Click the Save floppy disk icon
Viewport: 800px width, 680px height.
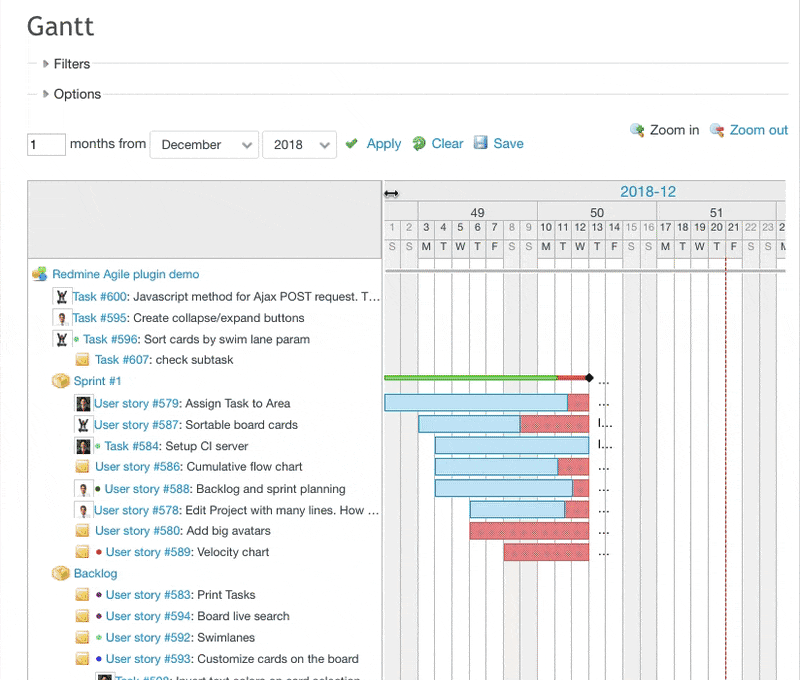481,144
